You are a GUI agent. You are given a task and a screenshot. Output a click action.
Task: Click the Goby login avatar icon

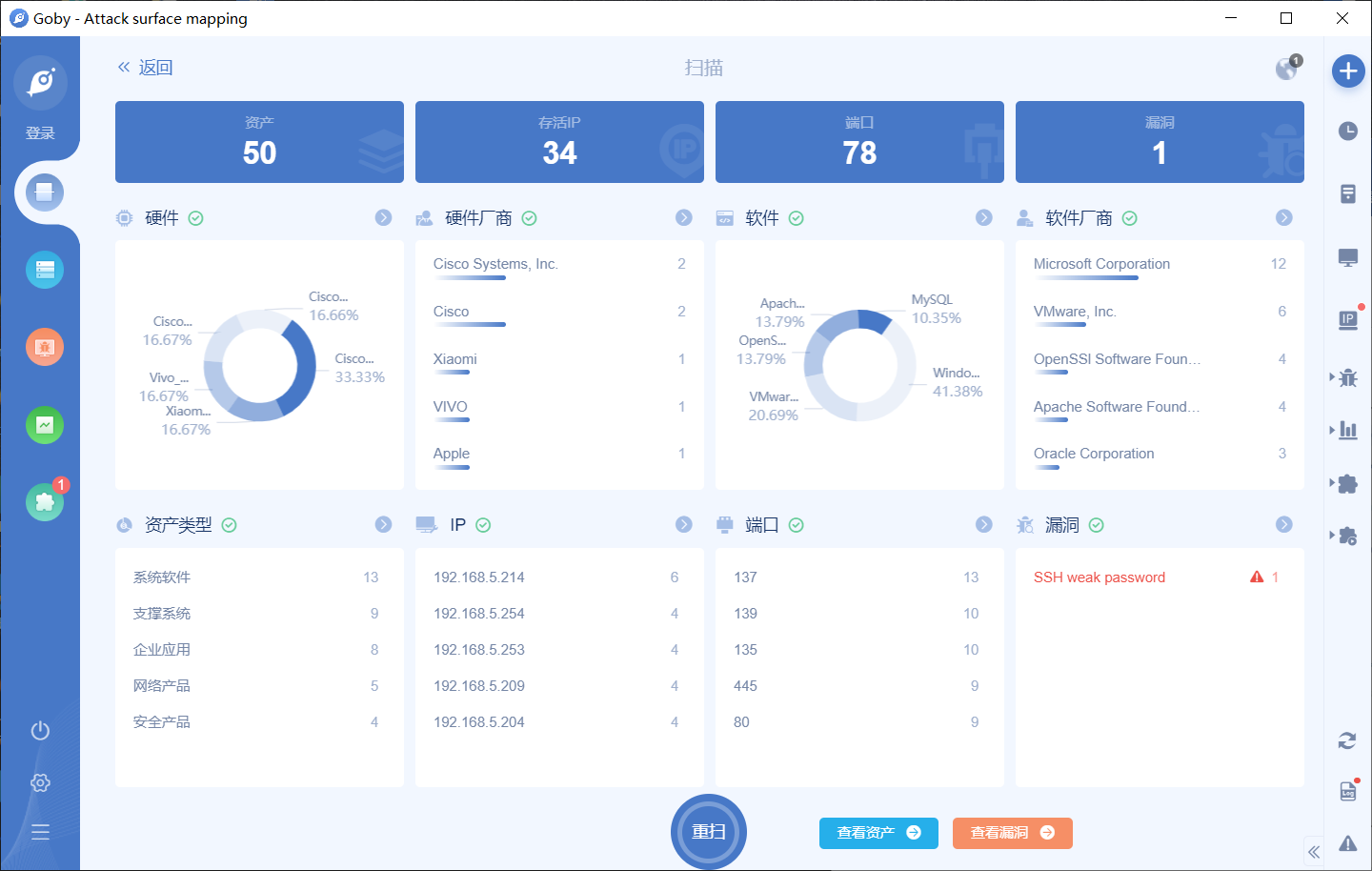click(40, 82)
